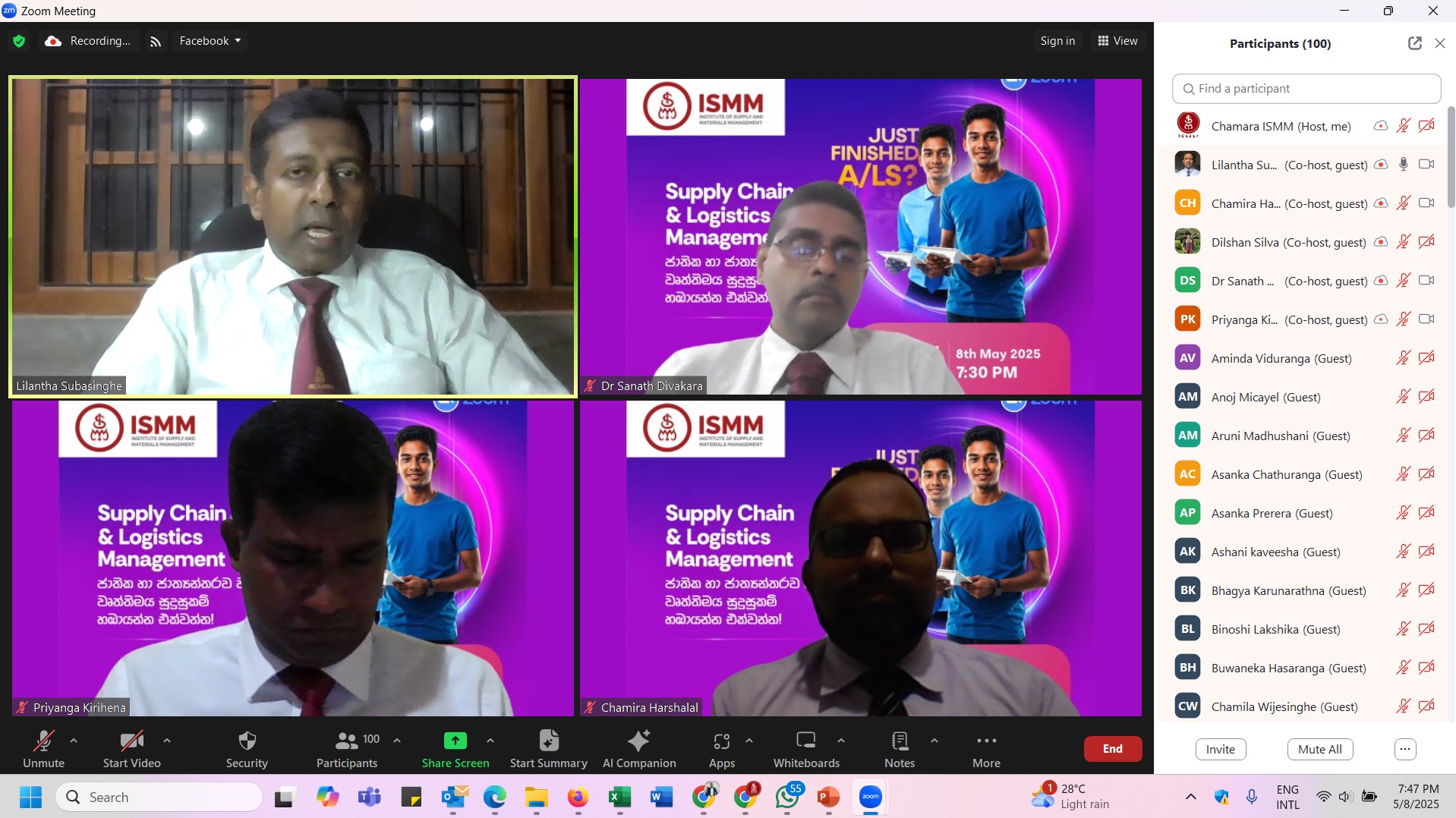The height and width of the screenshot is (818, 1456).
Task: Start Video from the meeting toolbar
Action: coord(132,748)
